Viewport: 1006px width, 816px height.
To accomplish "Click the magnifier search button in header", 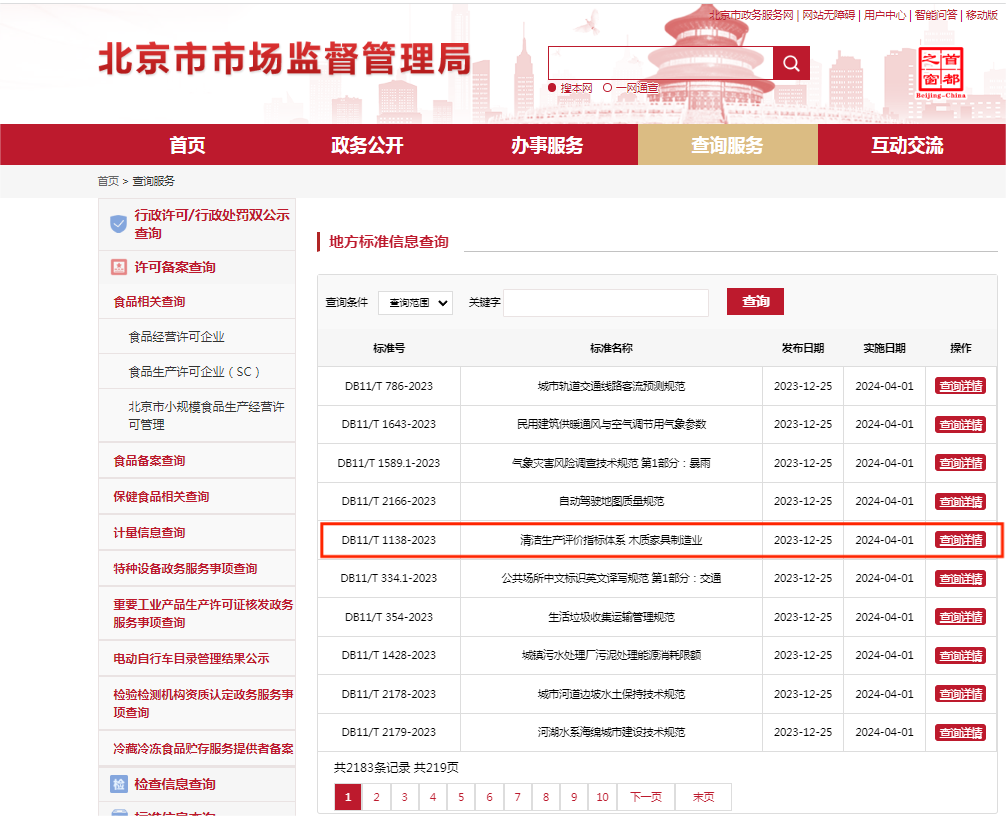I will pyautogui.click(x=791, y=63).
